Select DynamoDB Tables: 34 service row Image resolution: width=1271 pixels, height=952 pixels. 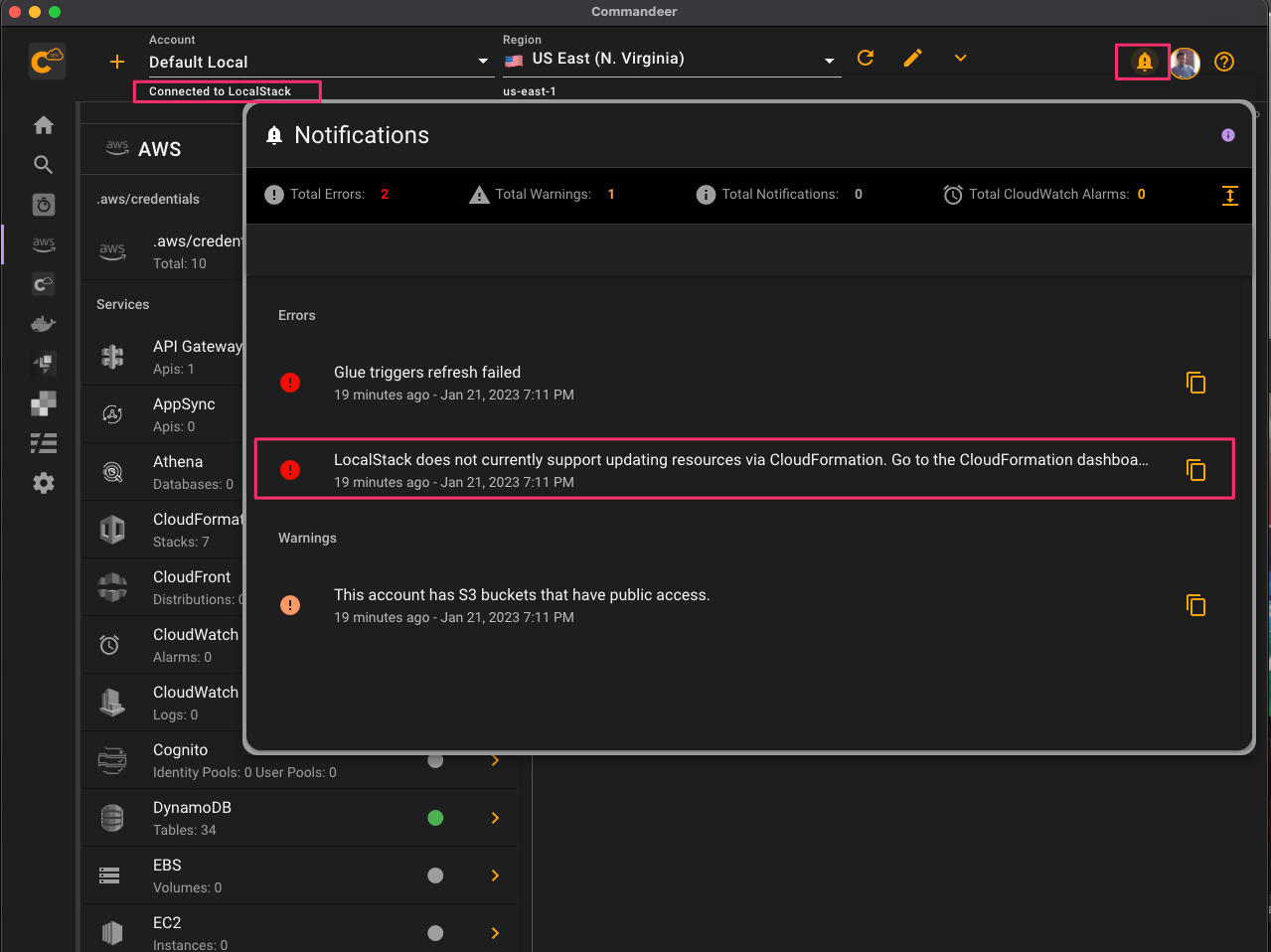point(299,818)
